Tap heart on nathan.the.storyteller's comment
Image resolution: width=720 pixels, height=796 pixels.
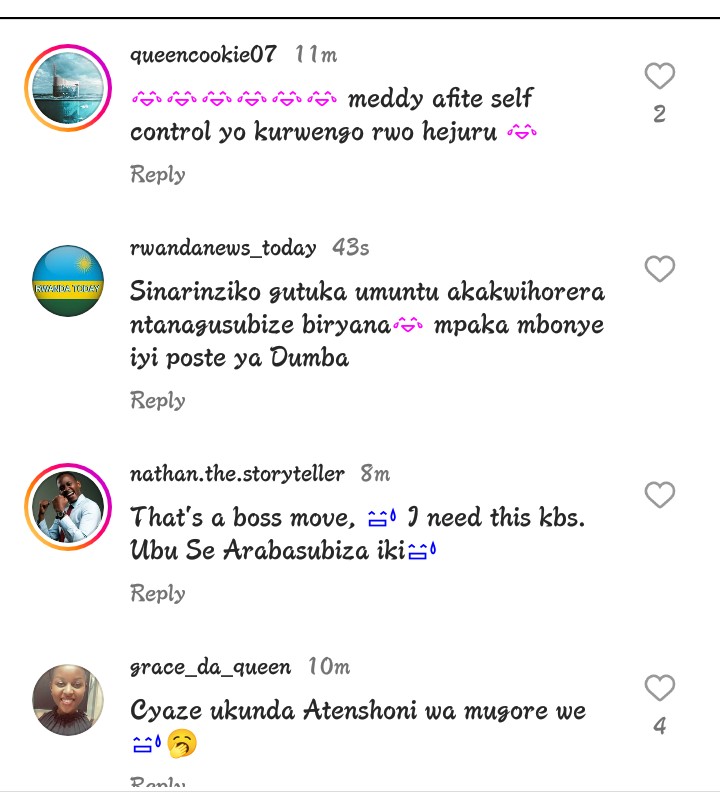[660, 494]
